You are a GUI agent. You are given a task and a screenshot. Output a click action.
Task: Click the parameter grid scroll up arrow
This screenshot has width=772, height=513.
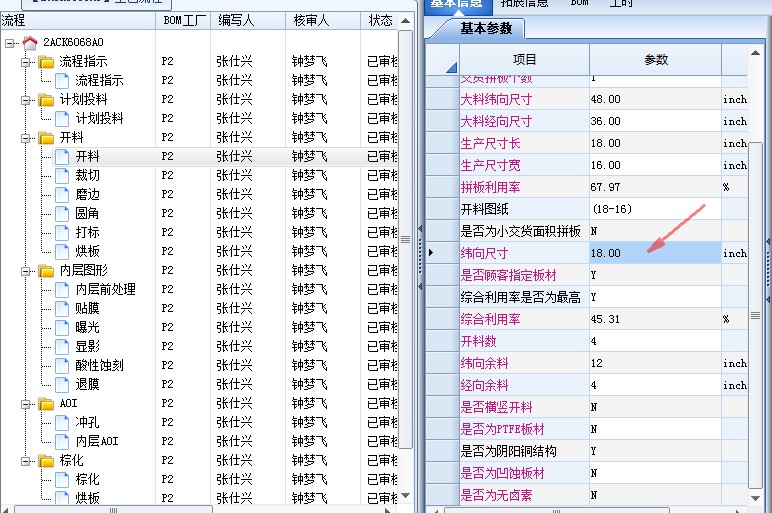(x=755, y=52)
